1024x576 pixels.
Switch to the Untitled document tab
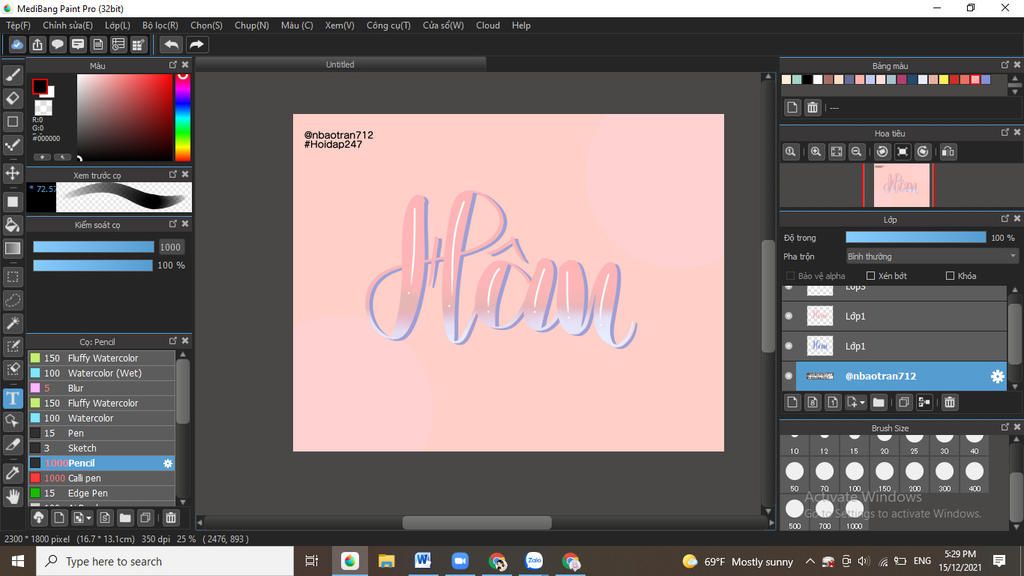click(x=340, y=64)
